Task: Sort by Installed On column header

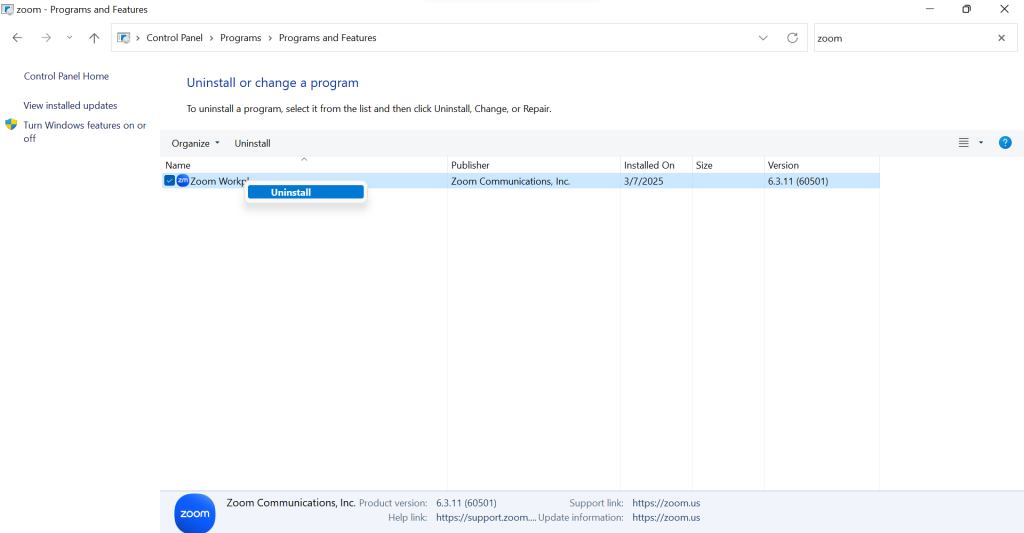Action: tap(656, 165)
